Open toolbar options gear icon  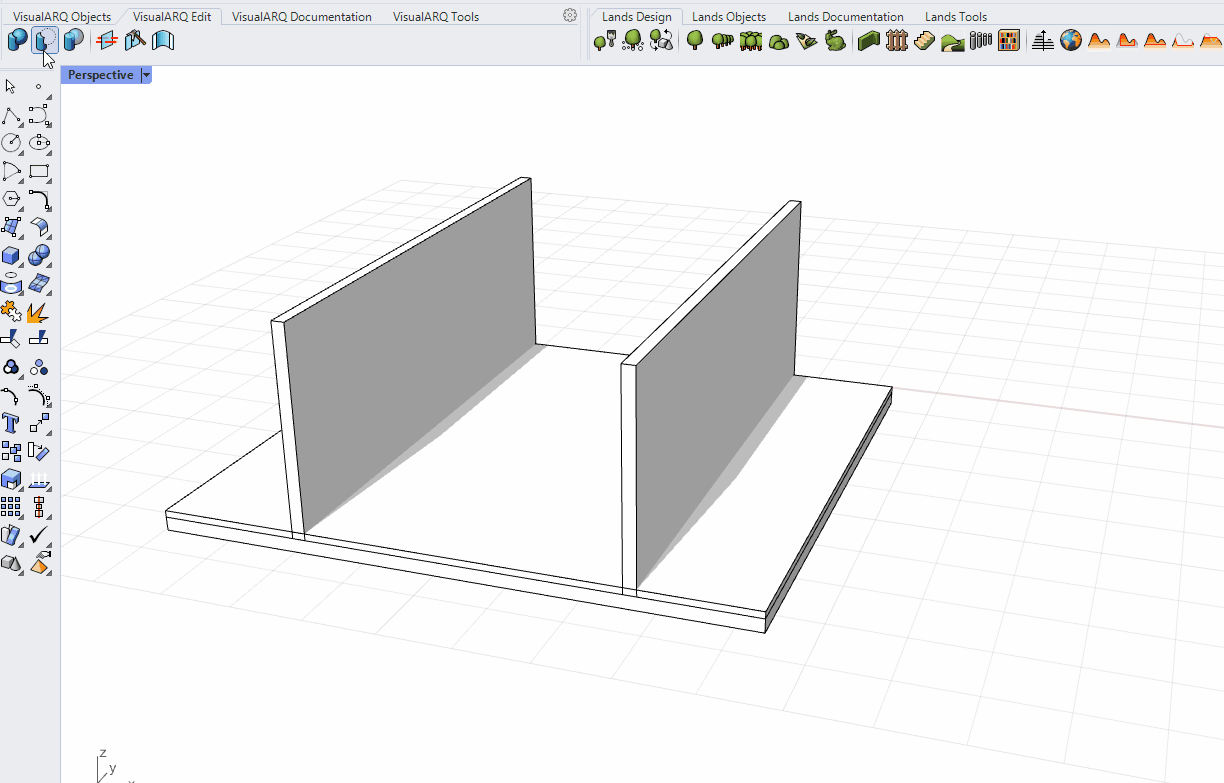(x=570, y=16)
